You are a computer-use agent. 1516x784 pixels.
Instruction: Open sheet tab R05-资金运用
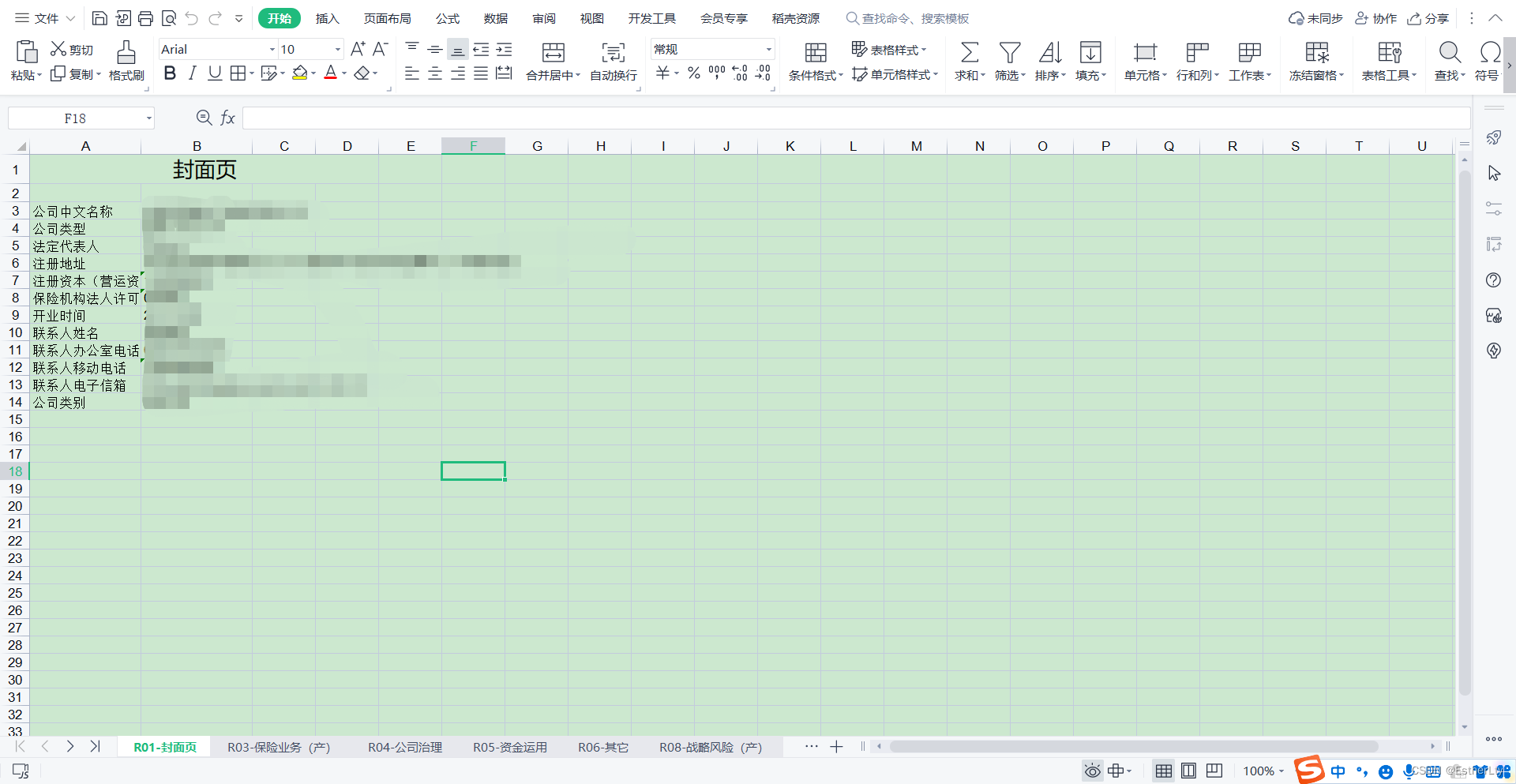click(510, 747)
